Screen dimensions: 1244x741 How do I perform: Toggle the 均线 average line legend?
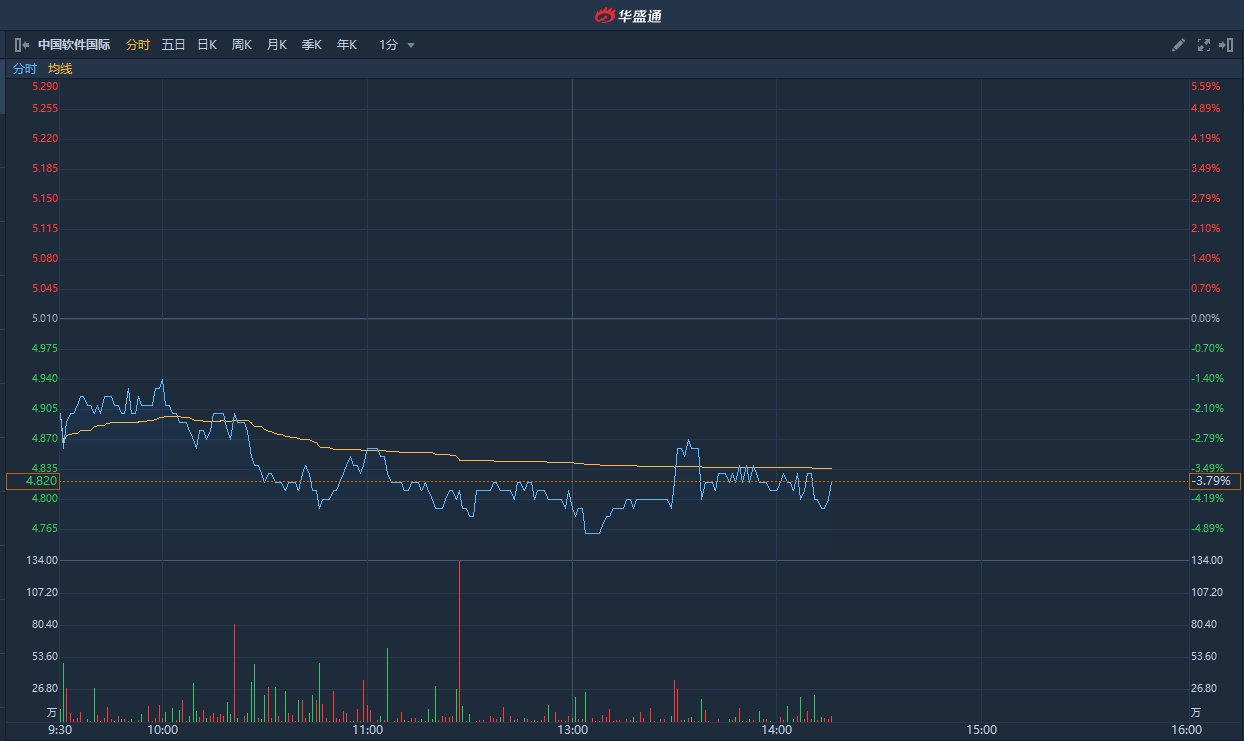point(60,69)
